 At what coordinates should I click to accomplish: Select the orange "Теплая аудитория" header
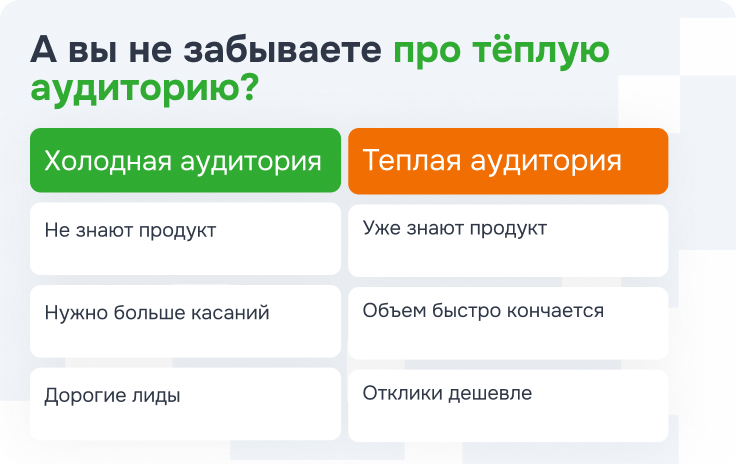tap(508, 161)
